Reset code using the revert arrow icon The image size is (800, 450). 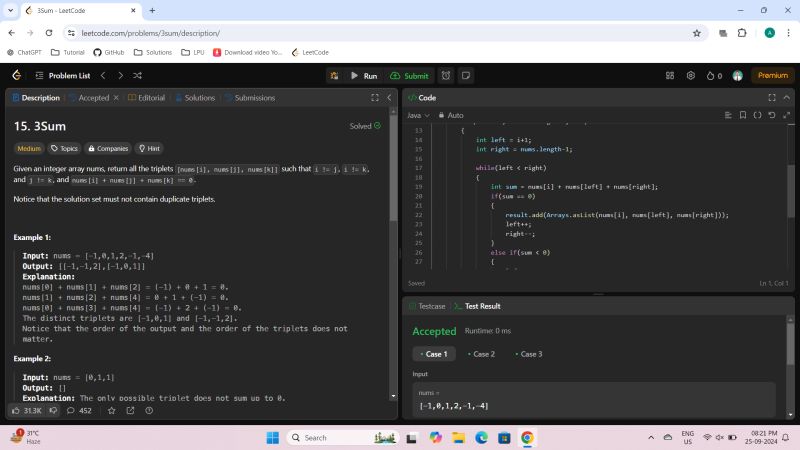pyautogui.click(x=772, y=115)
